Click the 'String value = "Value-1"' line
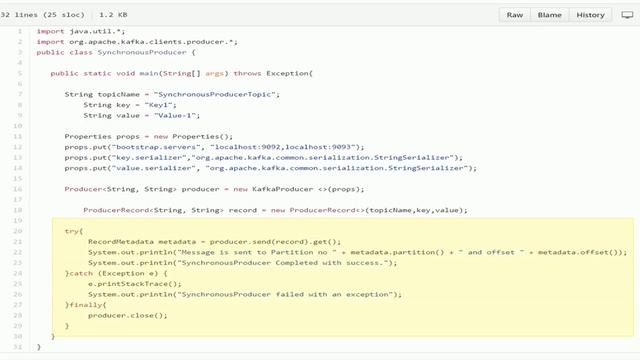The width and height of the screenshot is (640, 360). click(142, 116)
